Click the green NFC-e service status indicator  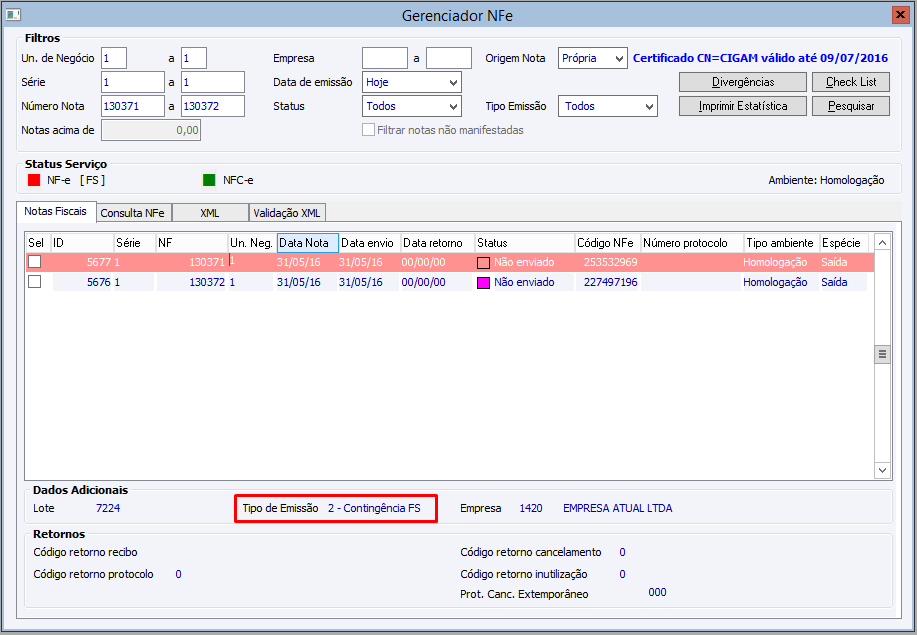(x=209, y=180)
